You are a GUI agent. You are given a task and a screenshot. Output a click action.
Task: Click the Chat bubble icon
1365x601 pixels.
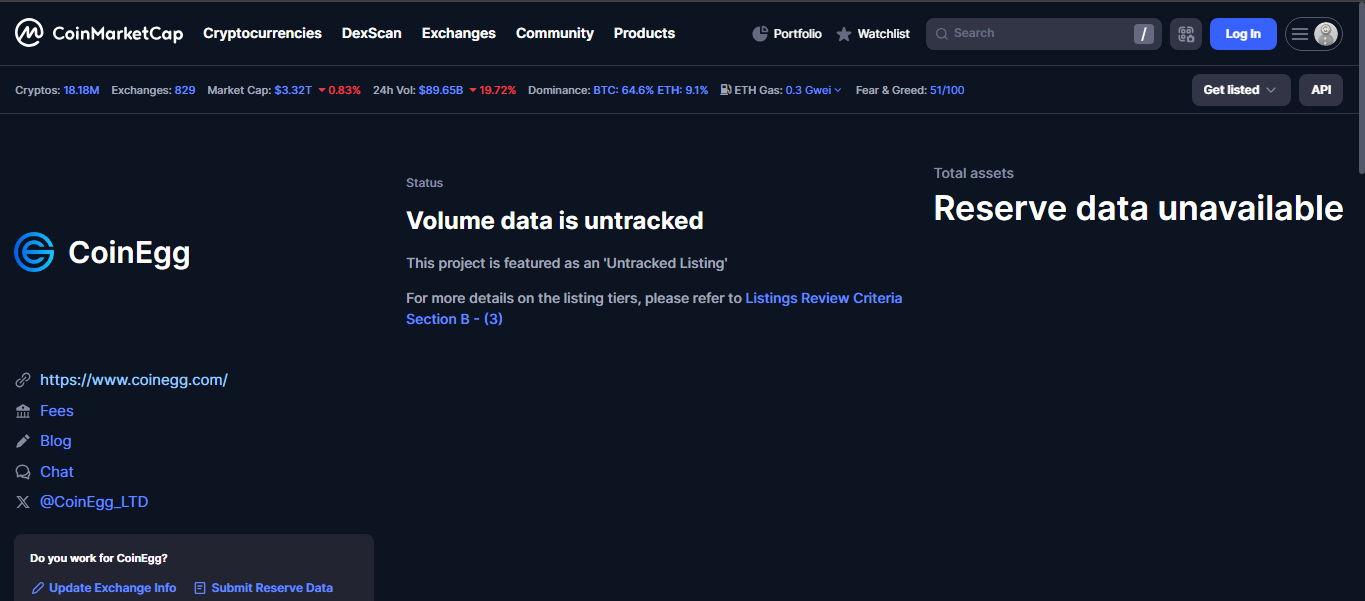click(23, 472)
